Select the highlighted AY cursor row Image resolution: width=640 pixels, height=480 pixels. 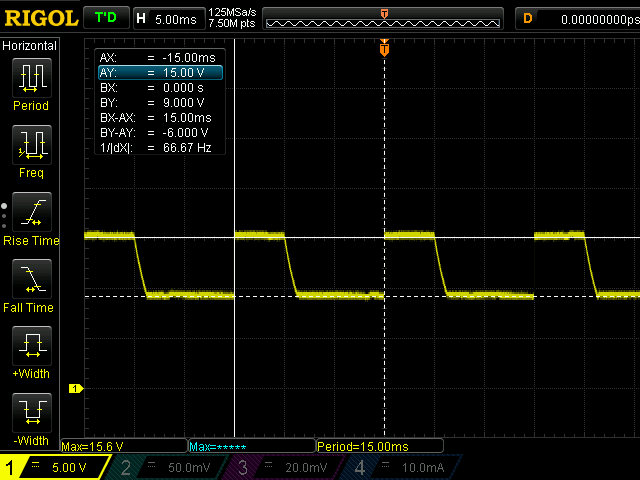[x=160, y=73]
